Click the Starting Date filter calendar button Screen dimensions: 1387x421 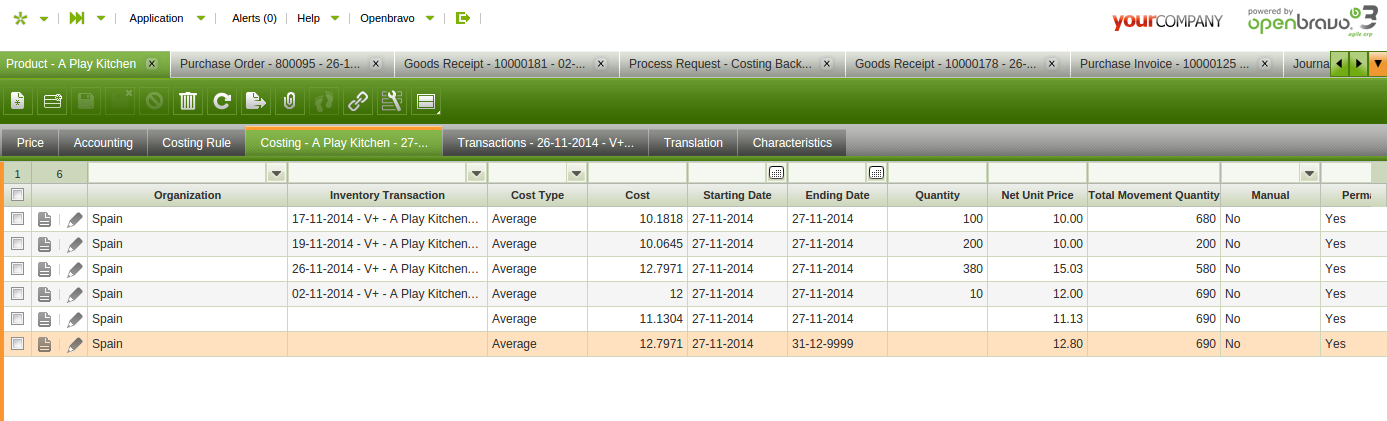(x=776, y=173)
